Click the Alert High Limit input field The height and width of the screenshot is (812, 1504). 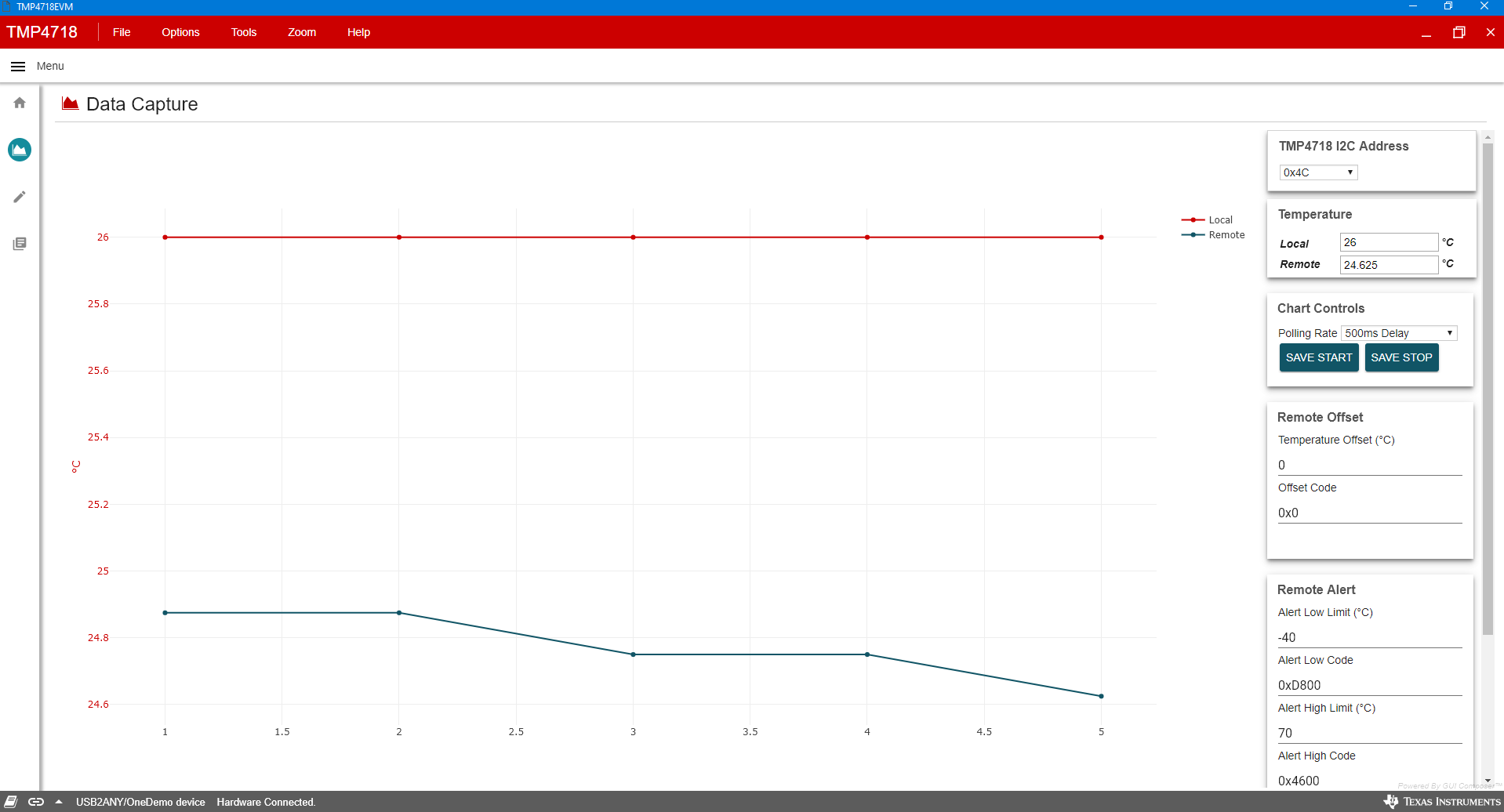pos(1369,733)
